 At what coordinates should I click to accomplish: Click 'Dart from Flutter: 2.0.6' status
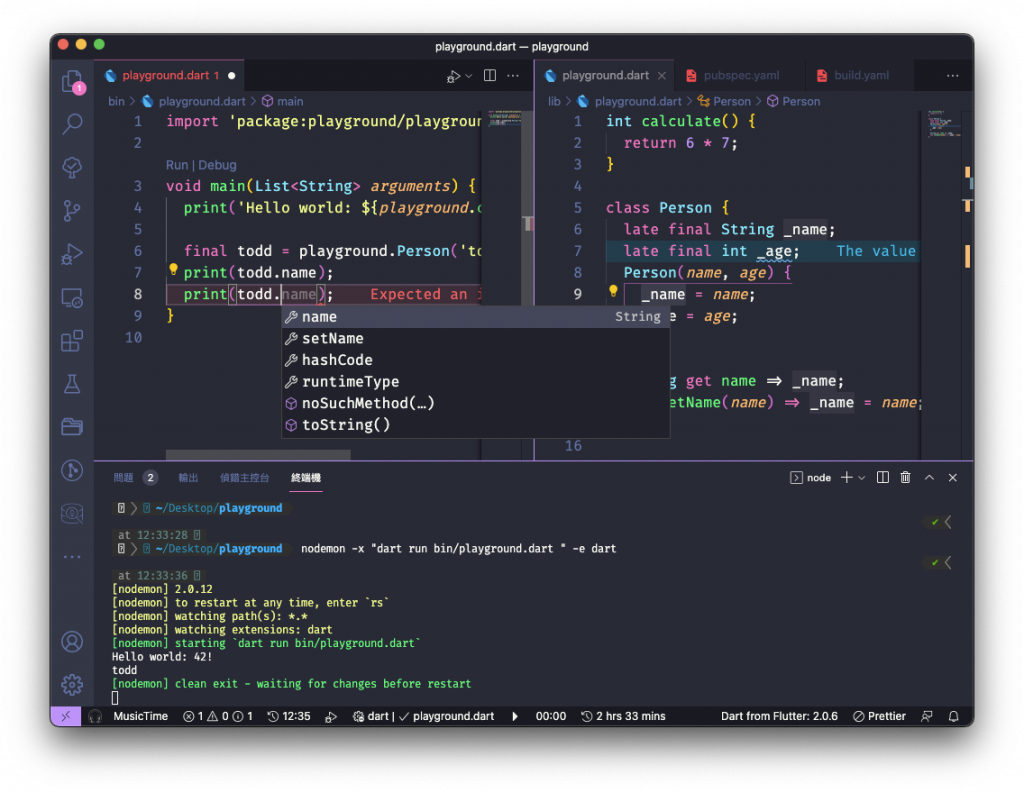coord(779,717)
